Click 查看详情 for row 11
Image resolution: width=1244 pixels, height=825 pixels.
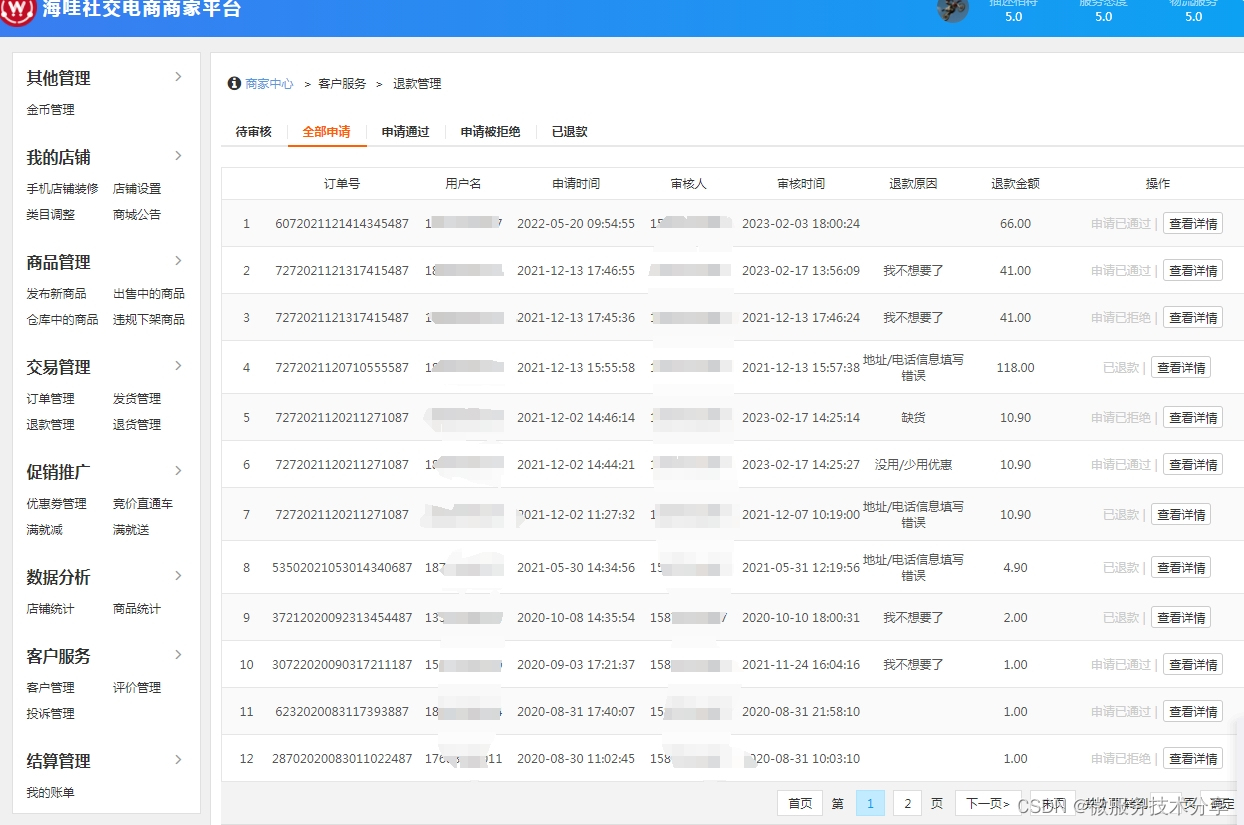click(1193, 712)
